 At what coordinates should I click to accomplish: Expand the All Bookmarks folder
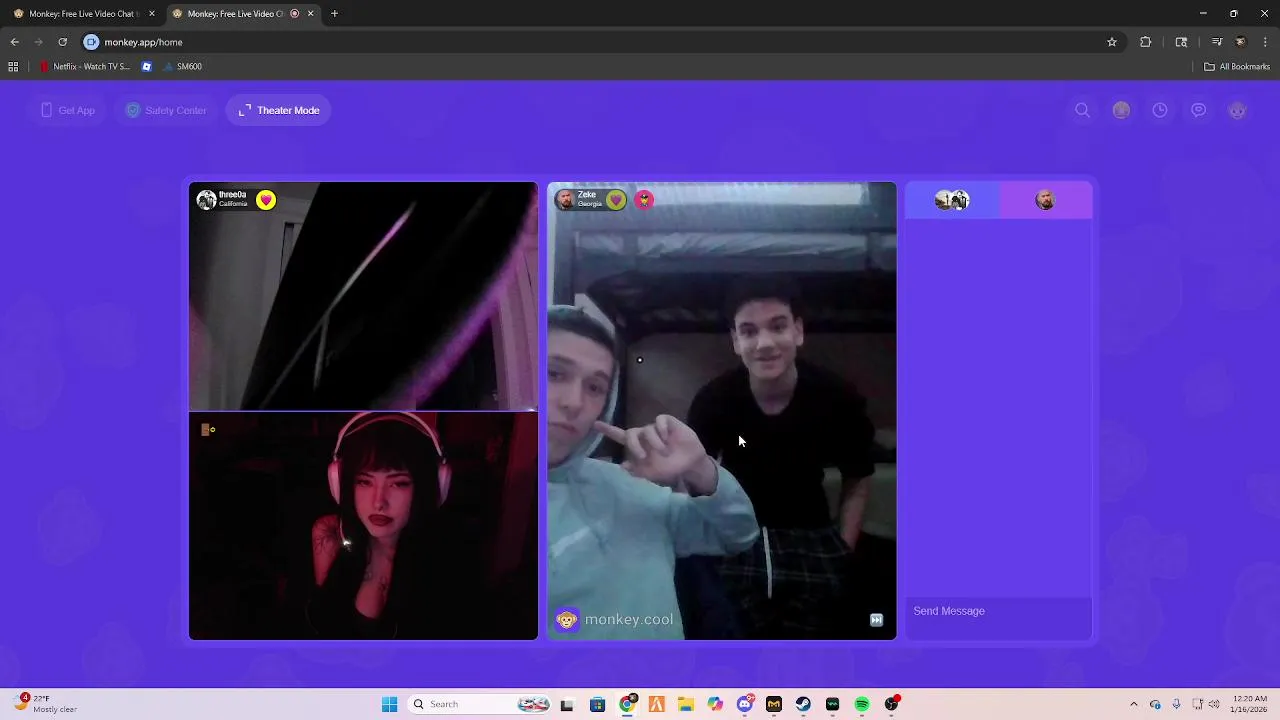pos(1237,67)
